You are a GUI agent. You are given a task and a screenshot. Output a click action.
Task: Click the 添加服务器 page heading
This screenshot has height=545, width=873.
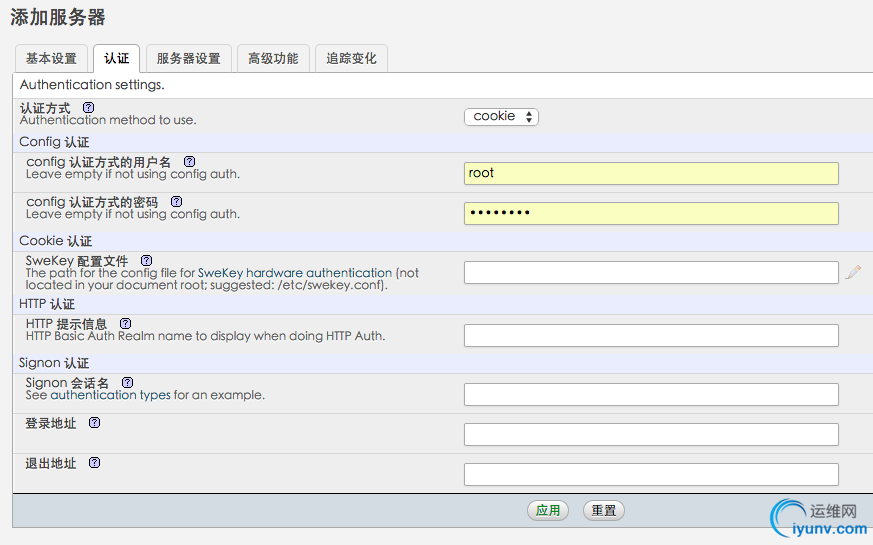(58, 17)
